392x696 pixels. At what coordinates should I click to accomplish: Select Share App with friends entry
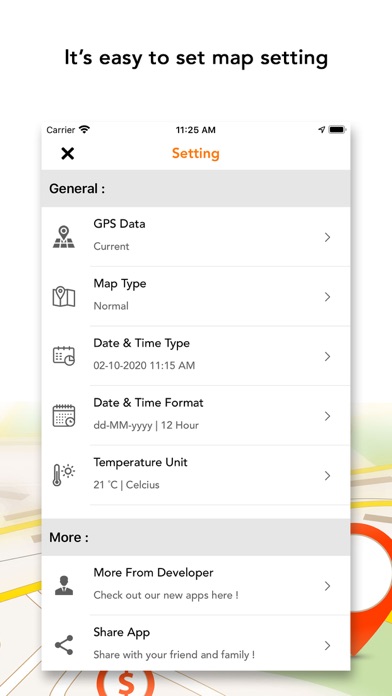196,643
